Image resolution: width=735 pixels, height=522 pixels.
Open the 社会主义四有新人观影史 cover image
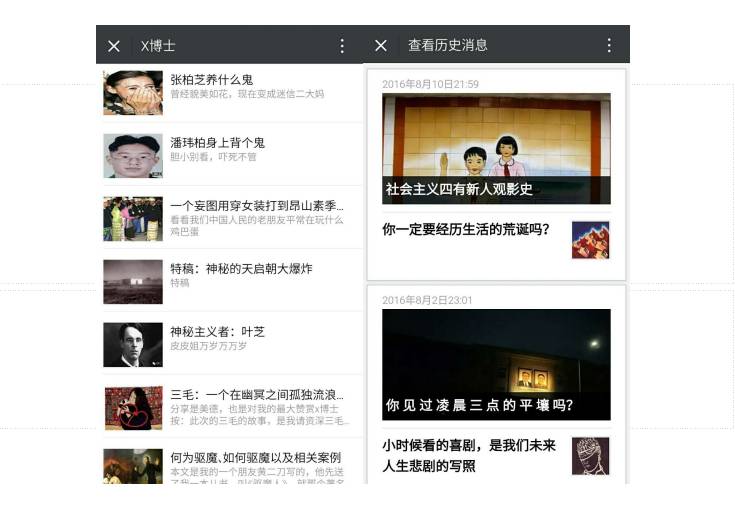[496, 148]
